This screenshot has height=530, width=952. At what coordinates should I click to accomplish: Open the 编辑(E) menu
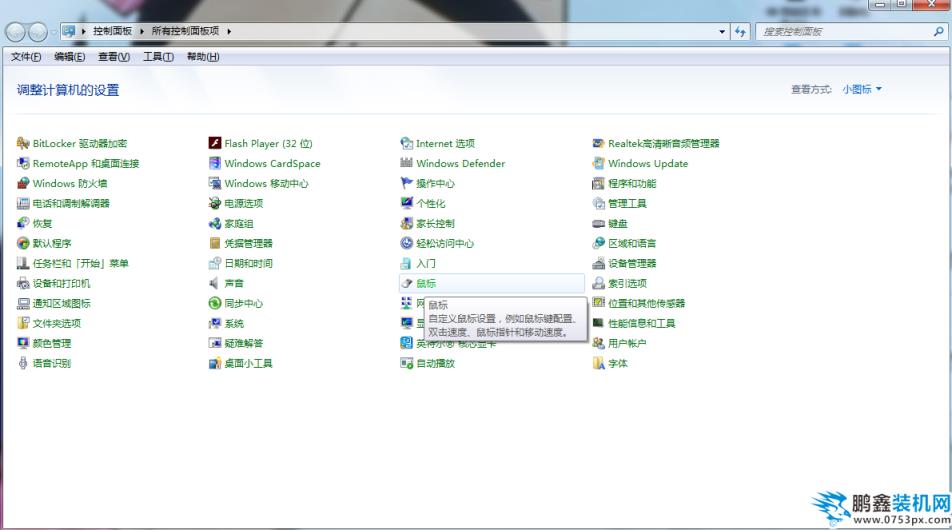tap(70, 56)
